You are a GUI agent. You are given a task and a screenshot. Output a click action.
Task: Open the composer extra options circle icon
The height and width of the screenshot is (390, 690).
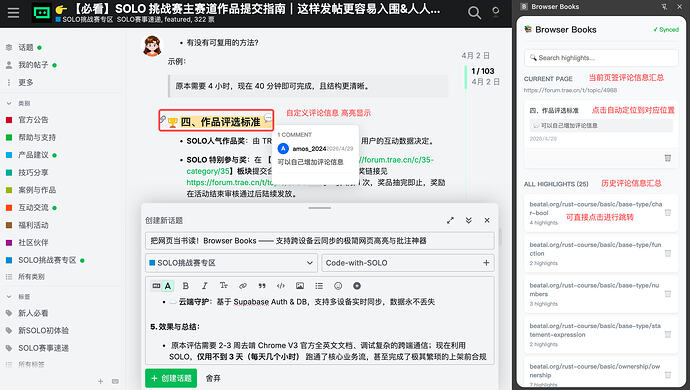357,286
